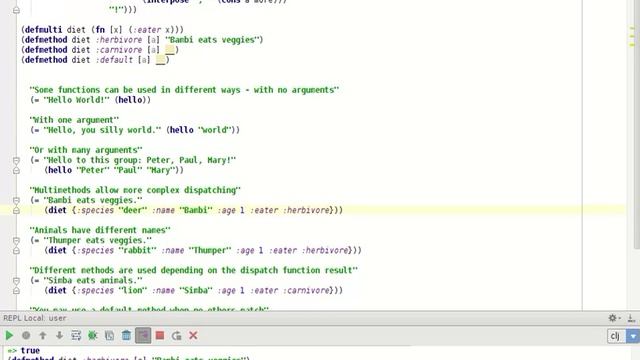
Task: Run the REPL with green play icon
Action: point(9,336)
